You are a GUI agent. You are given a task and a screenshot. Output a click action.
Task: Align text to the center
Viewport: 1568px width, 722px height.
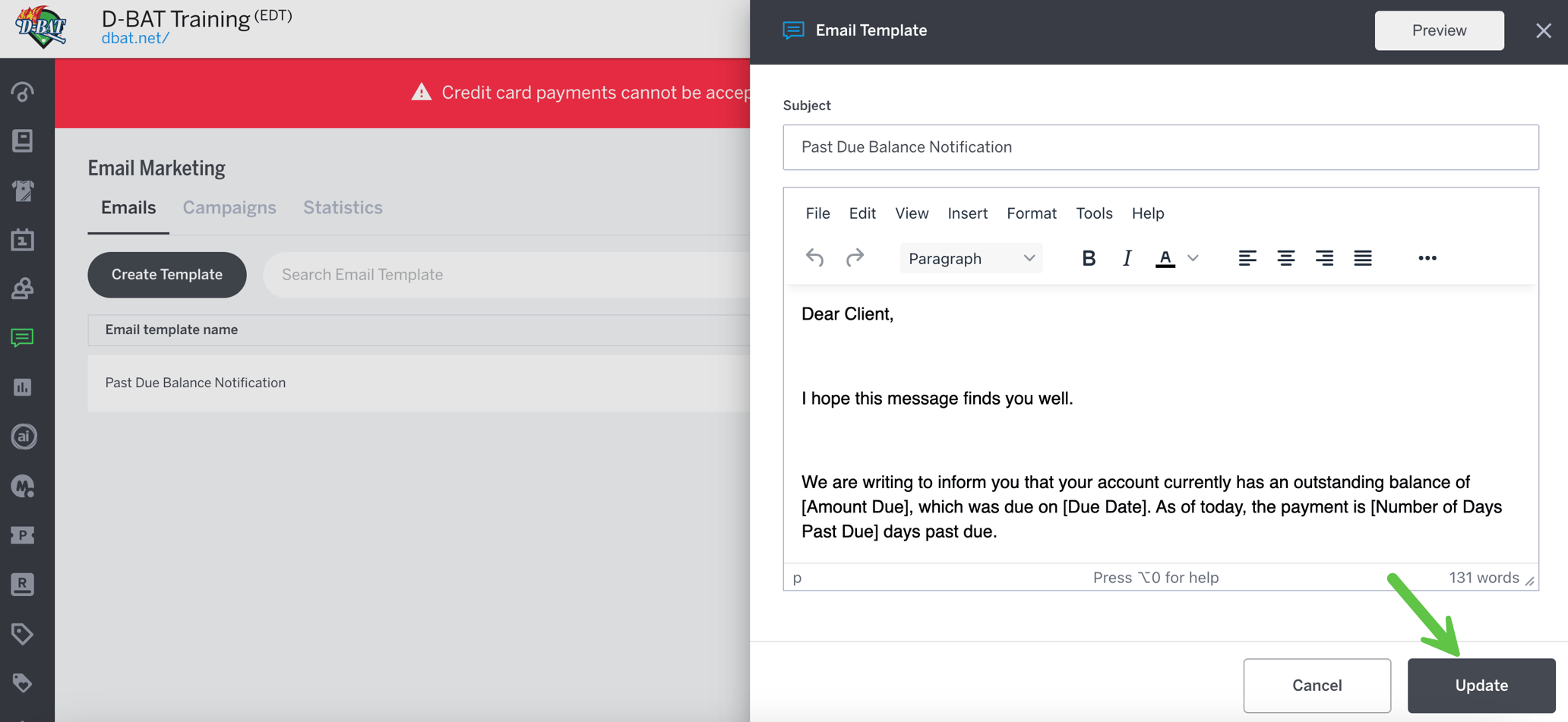(x=1285, y=258)
